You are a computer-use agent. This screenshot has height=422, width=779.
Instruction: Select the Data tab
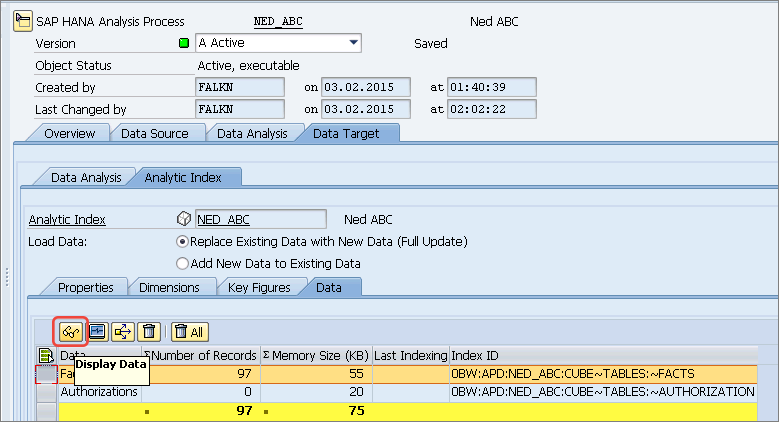[x=328, y=288]
